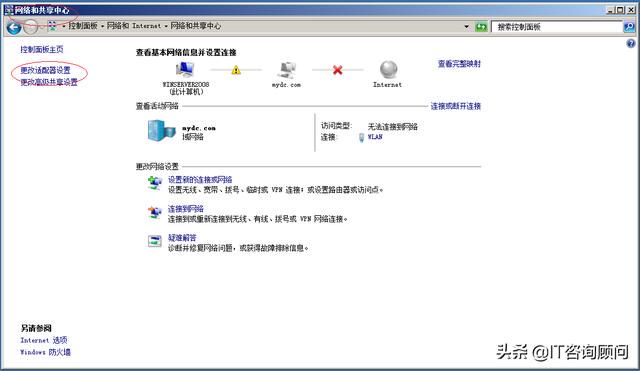Screen dimensions: 640x371
Task: Open 更改适配器设置 link
Action: click(45, 70)
